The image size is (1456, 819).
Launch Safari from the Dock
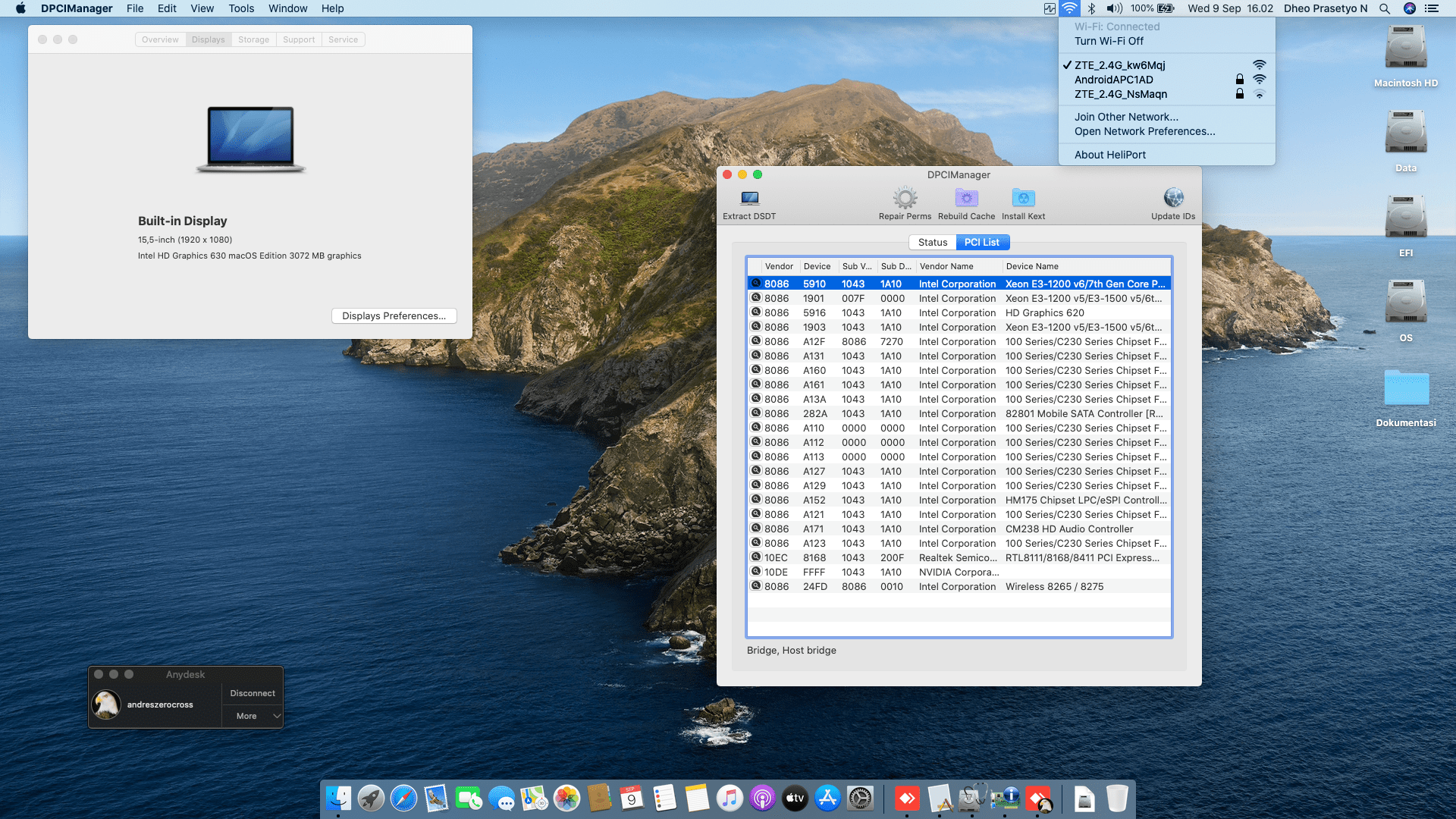pos(403,798)
